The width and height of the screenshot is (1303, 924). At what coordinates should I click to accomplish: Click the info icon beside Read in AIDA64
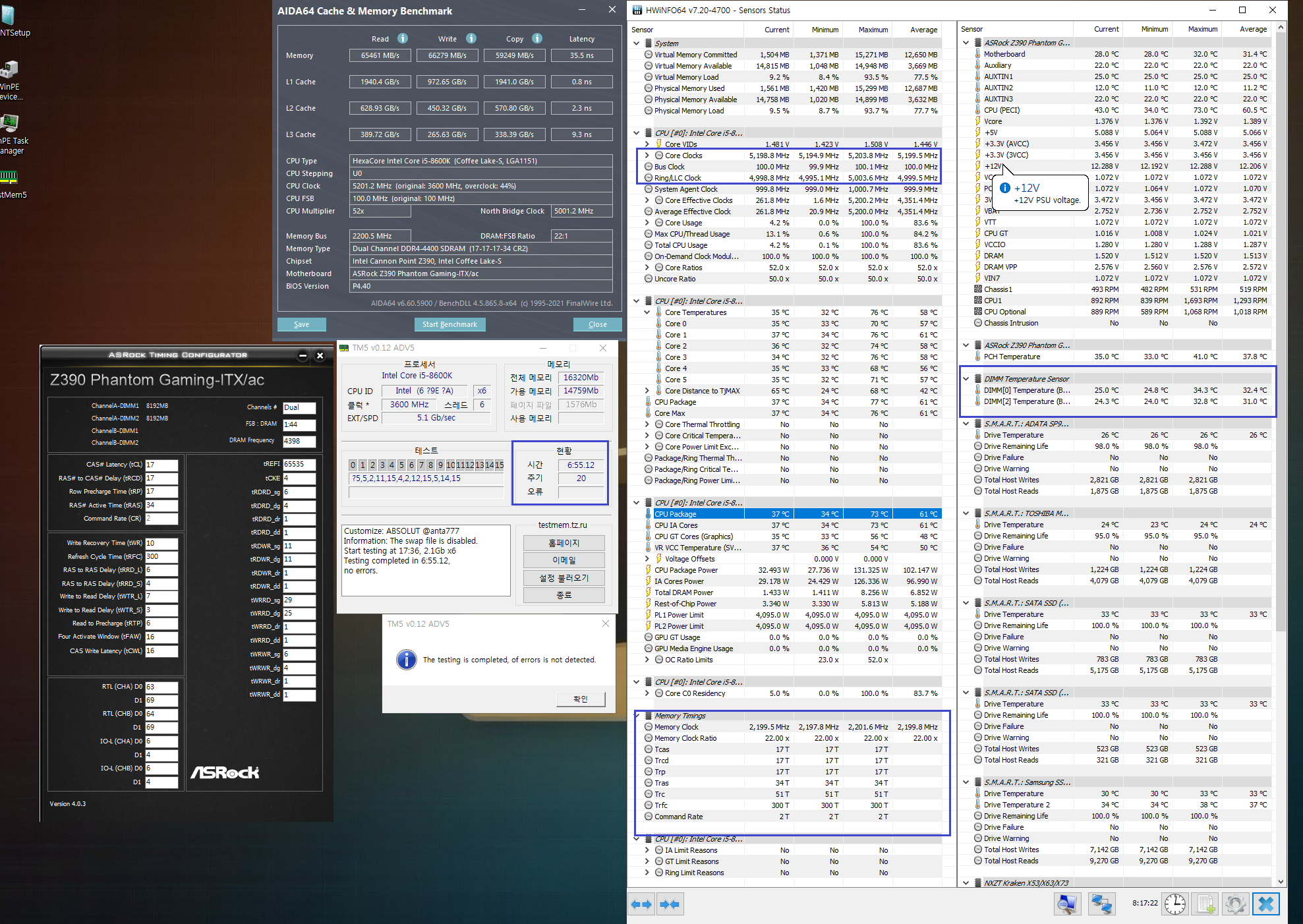coord(403,38)
